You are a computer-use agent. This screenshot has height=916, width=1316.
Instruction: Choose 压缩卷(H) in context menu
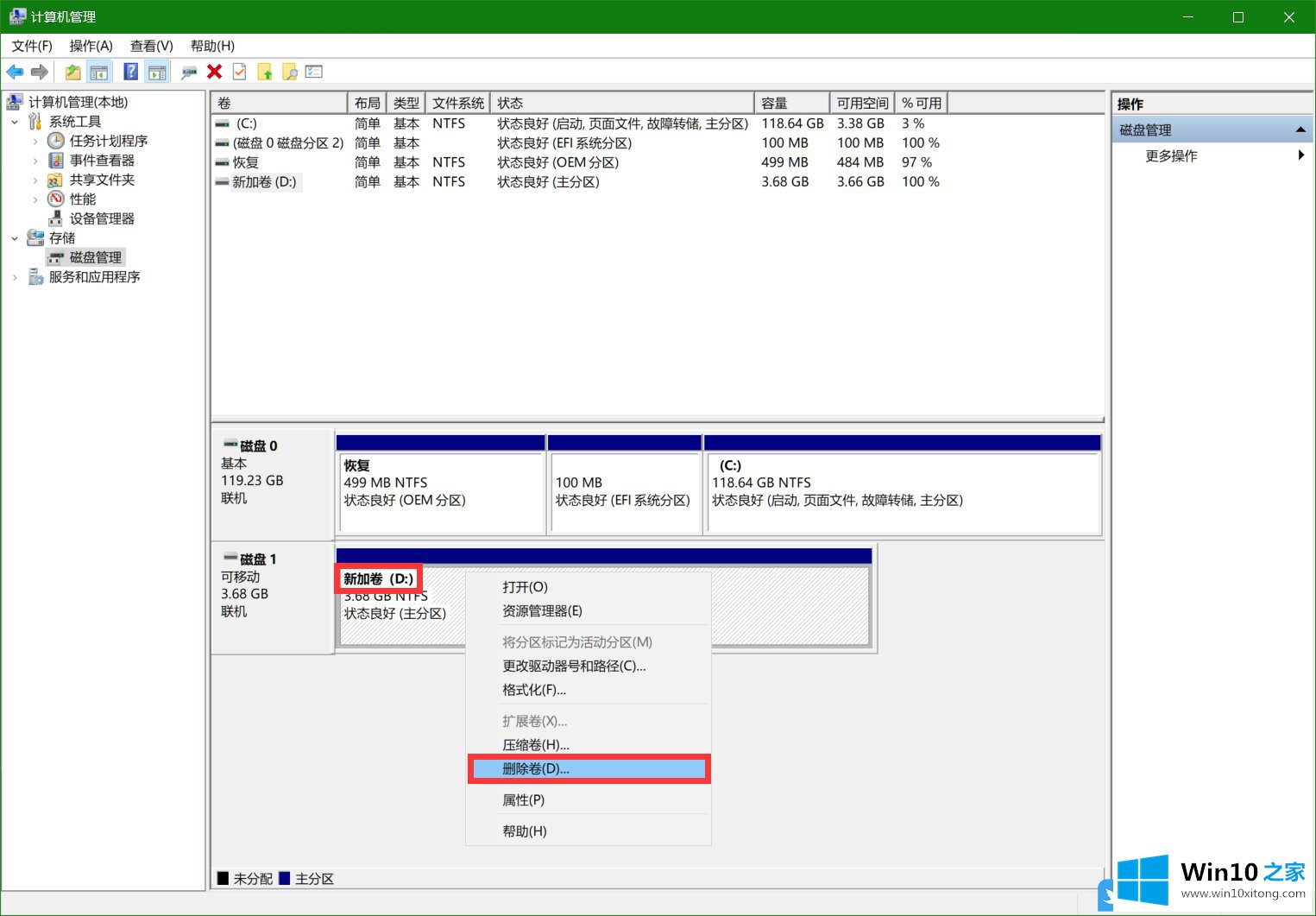[589, 745]
